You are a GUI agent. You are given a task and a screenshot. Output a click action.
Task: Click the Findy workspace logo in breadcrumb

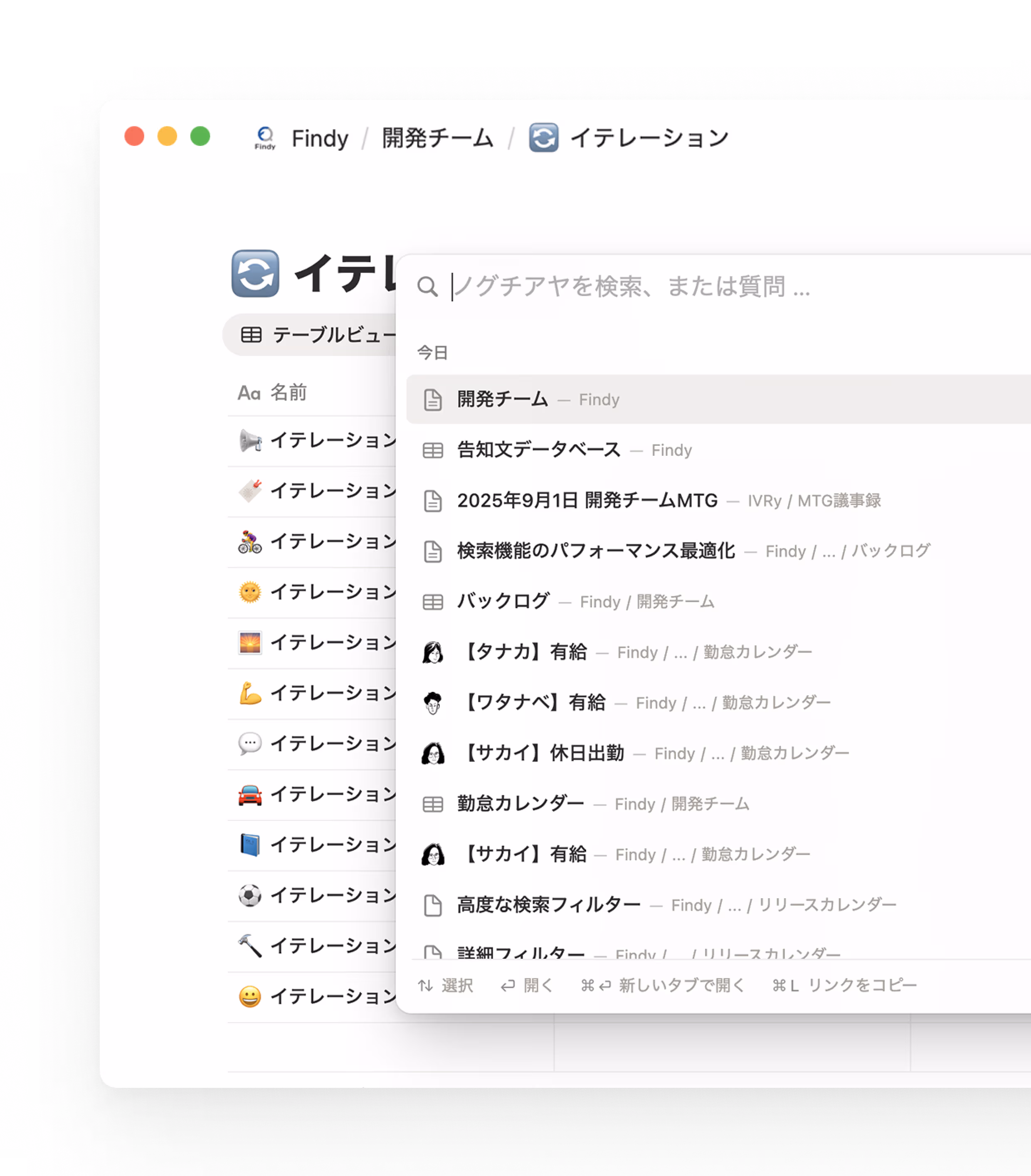tap(265, 138)
